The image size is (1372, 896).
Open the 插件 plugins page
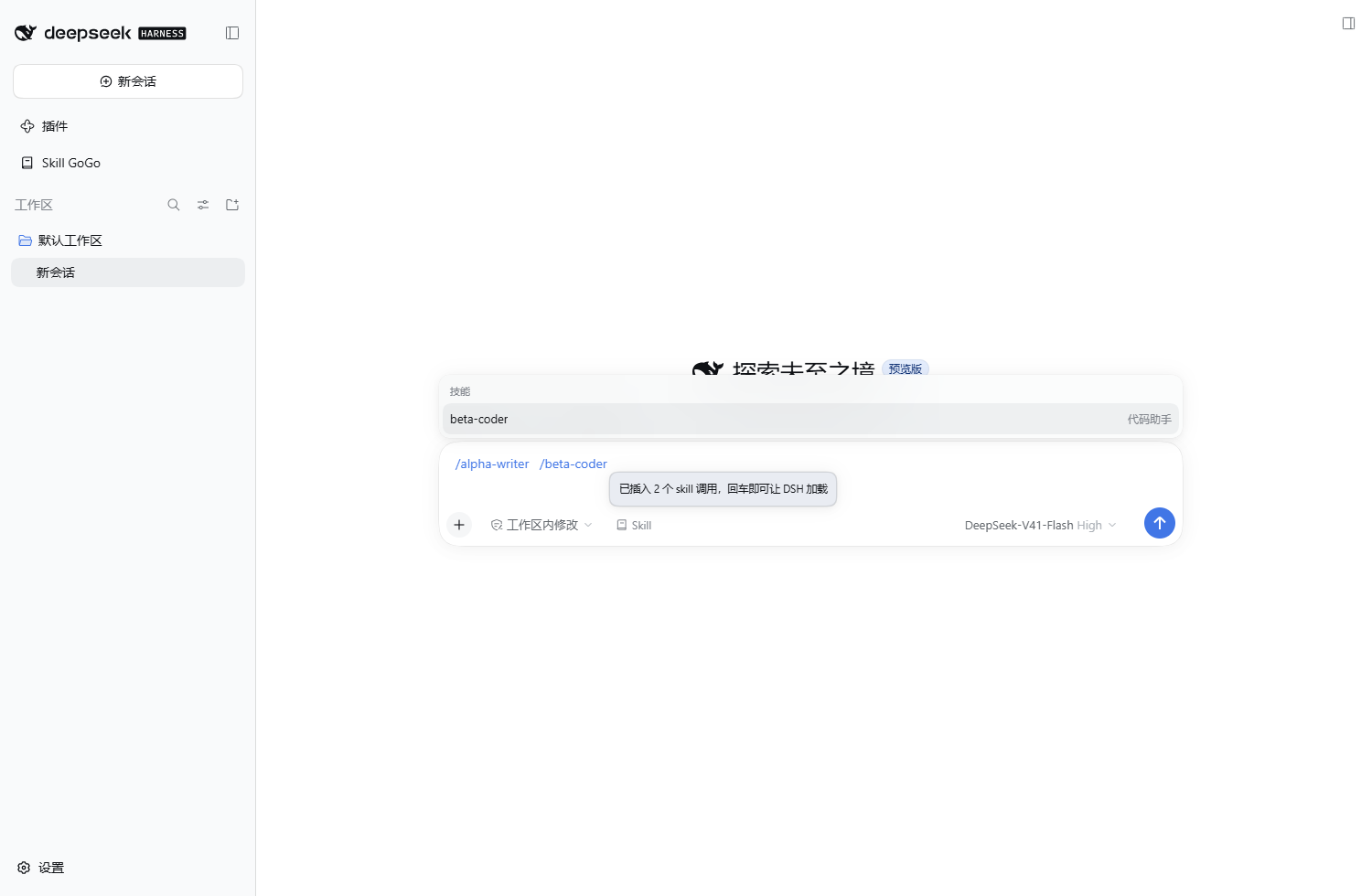tap(128, 126)
